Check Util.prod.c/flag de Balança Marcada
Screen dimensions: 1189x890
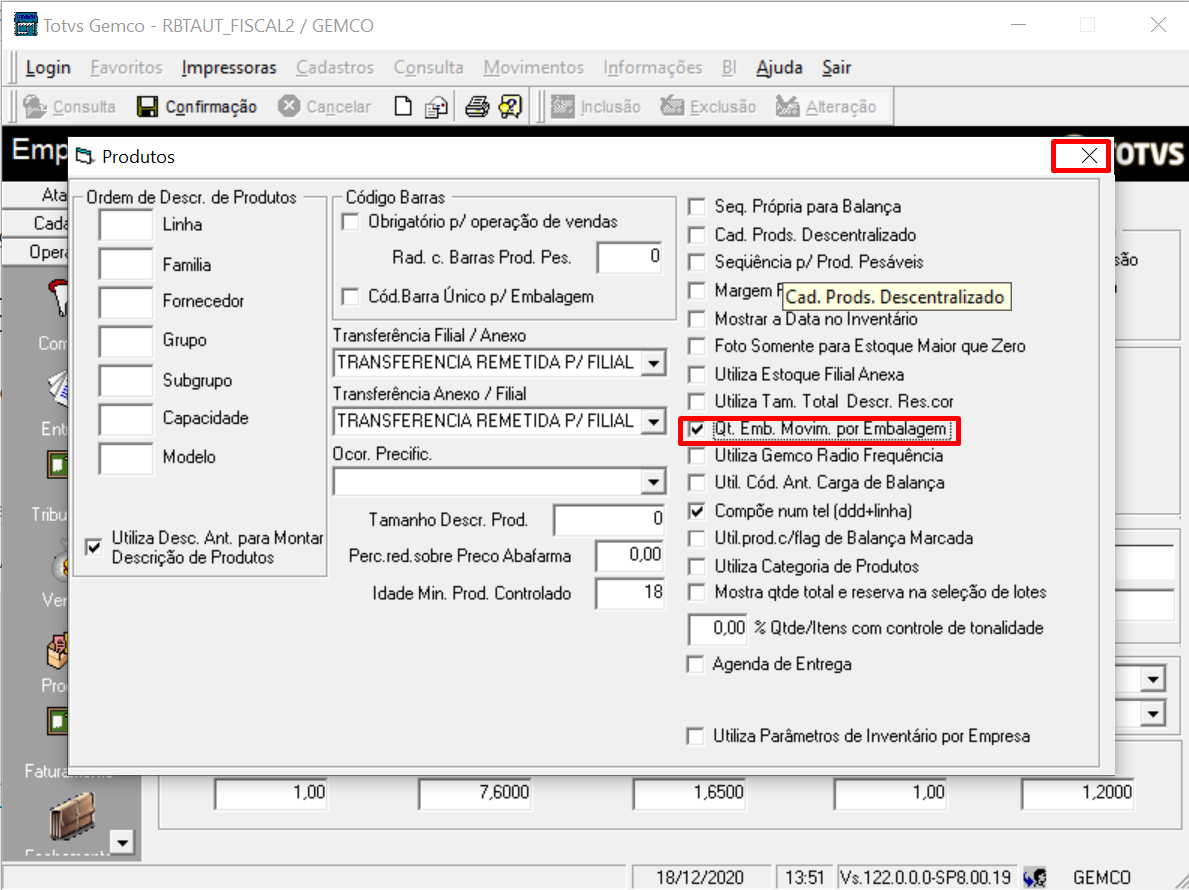pyautogui.click(x=696, y=538)
